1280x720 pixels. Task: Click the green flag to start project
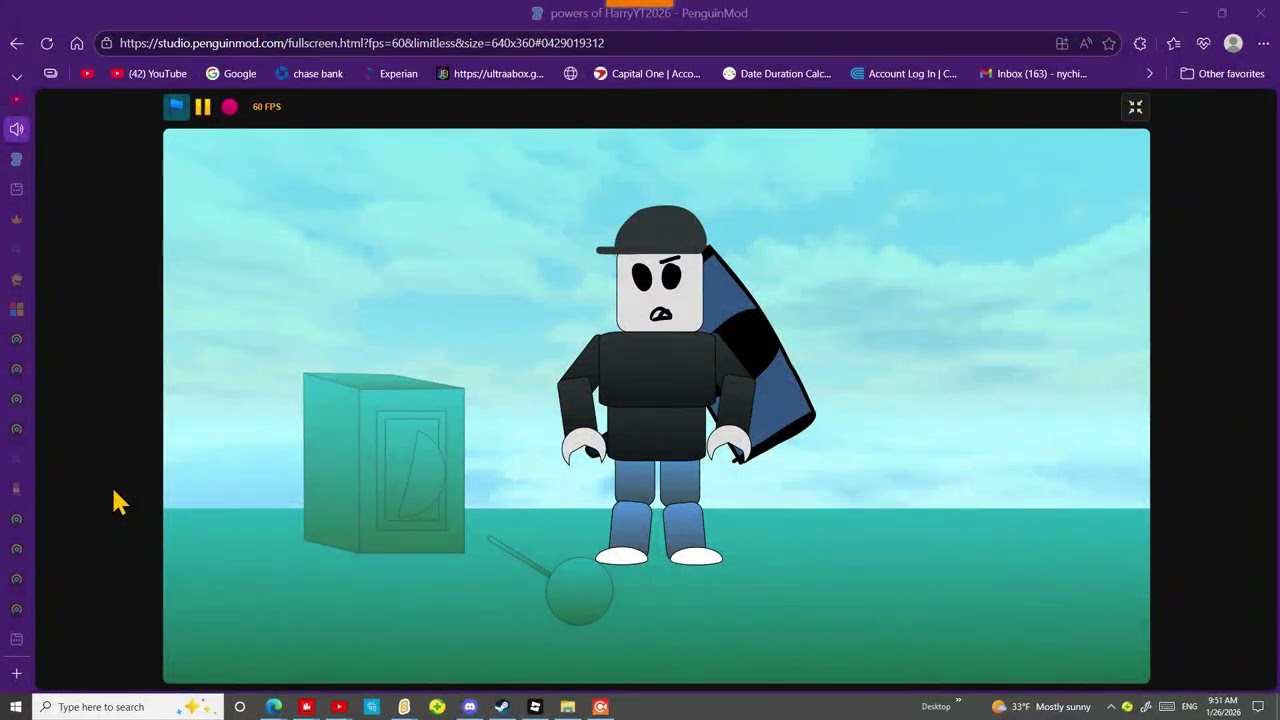click(x=176, y=106)
